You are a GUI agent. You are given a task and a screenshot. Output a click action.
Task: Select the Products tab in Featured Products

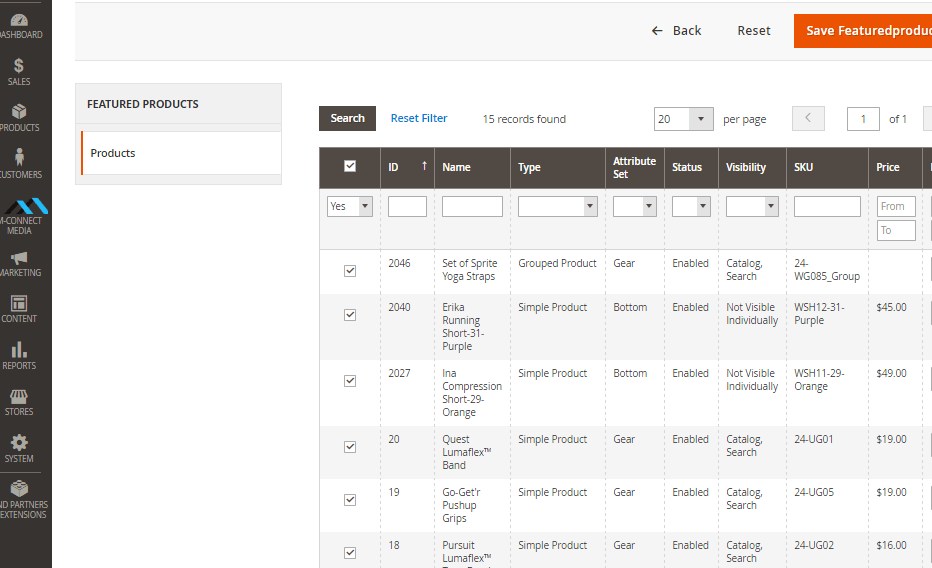click(180, 153)
